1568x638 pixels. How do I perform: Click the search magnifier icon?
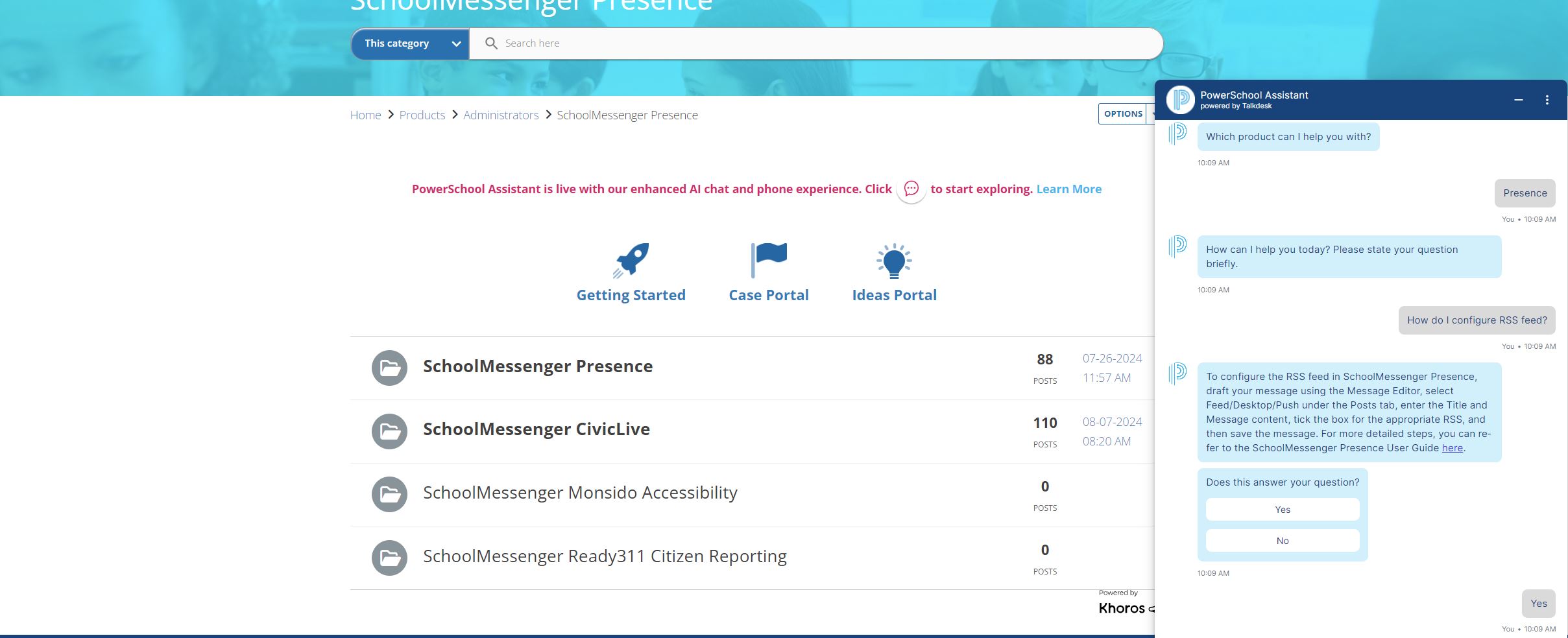tap(492, 43)
